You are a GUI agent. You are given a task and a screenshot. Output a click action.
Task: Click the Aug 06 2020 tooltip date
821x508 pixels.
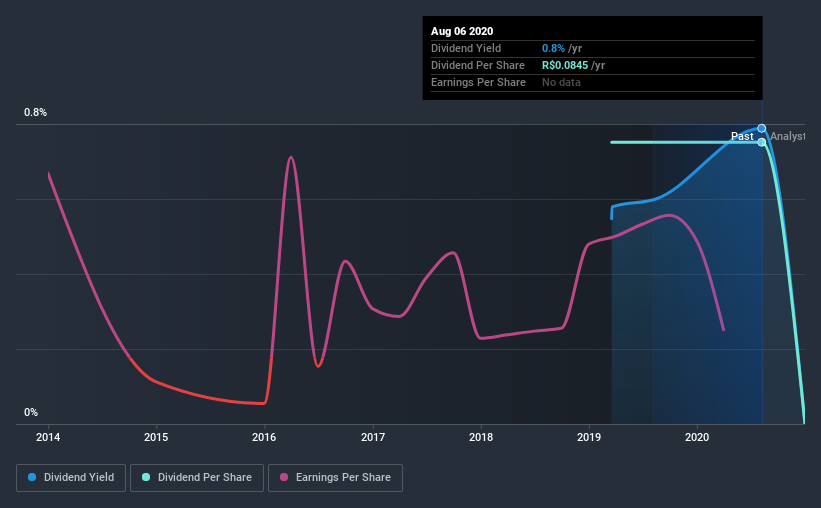pyautogui.click(x=462, y=31)
